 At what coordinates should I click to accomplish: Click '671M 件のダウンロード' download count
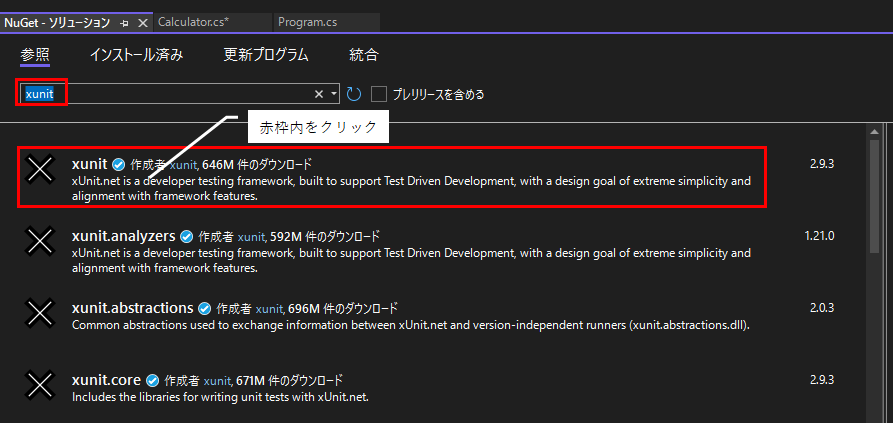[x=289, y=380]
